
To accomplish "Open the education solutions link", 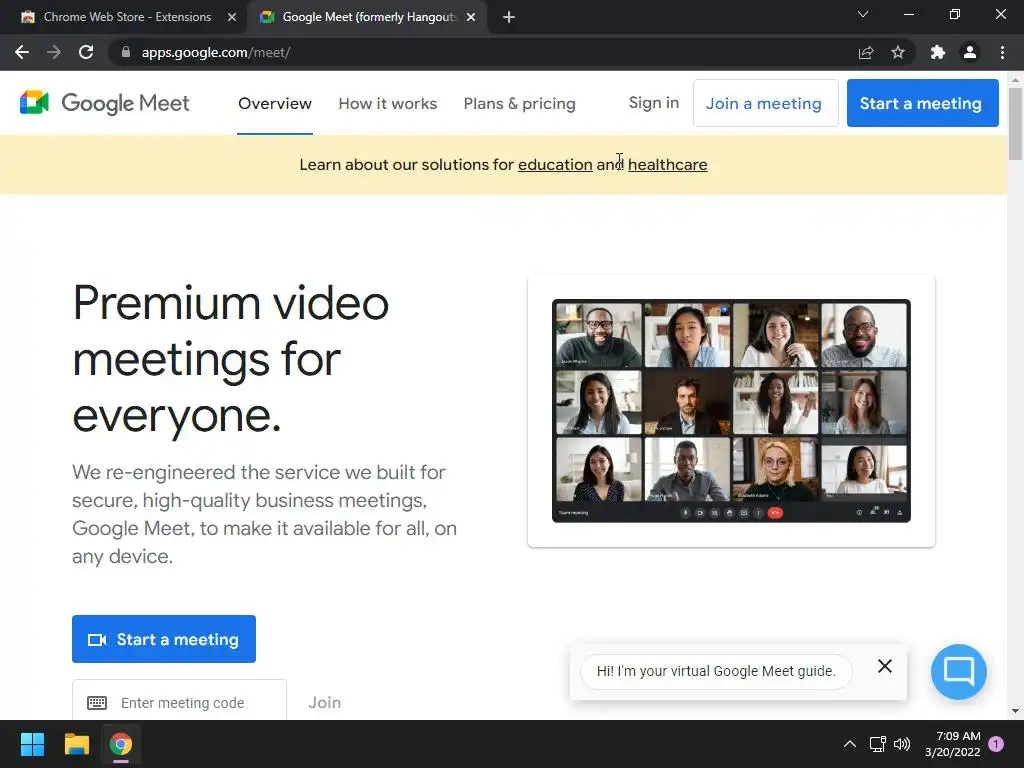I will [555, 165].
